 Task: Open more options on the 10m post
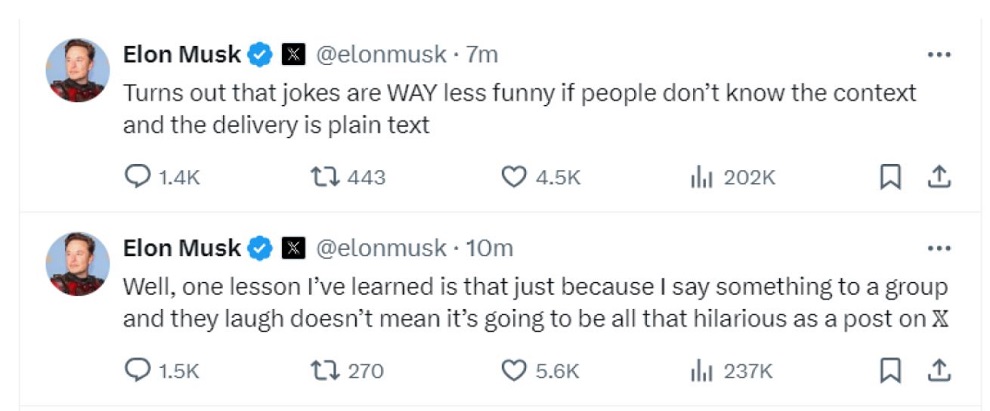938,248
